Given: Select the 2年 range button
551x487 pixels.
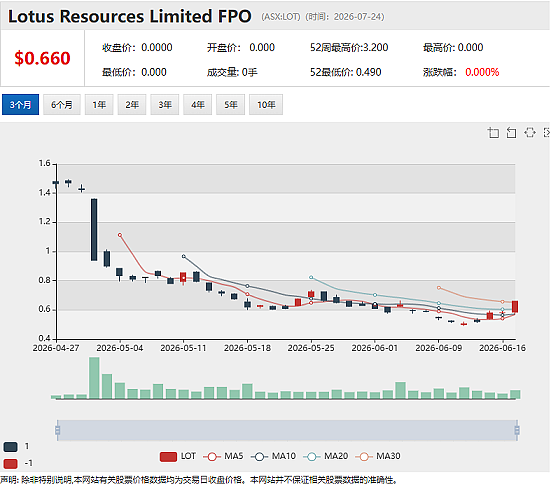Looking at the screenshot, I should (x=132, y=105).
